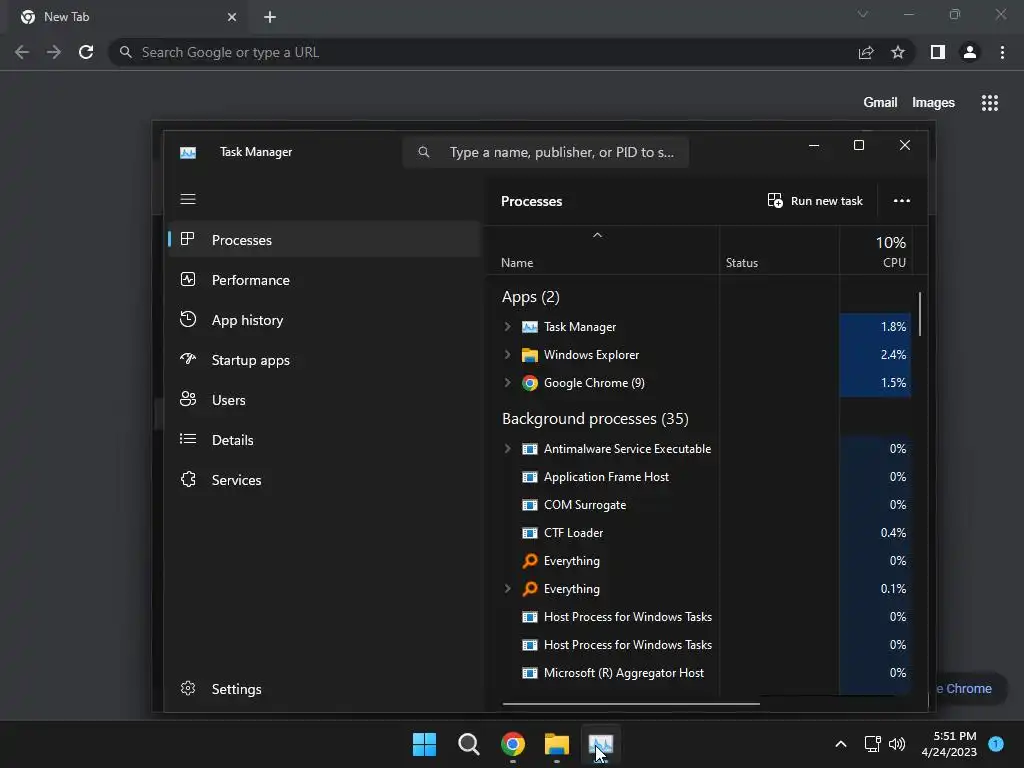1024x768 pixels.
Task: Switch to the Performance tab
Action: tap(325, 280)
